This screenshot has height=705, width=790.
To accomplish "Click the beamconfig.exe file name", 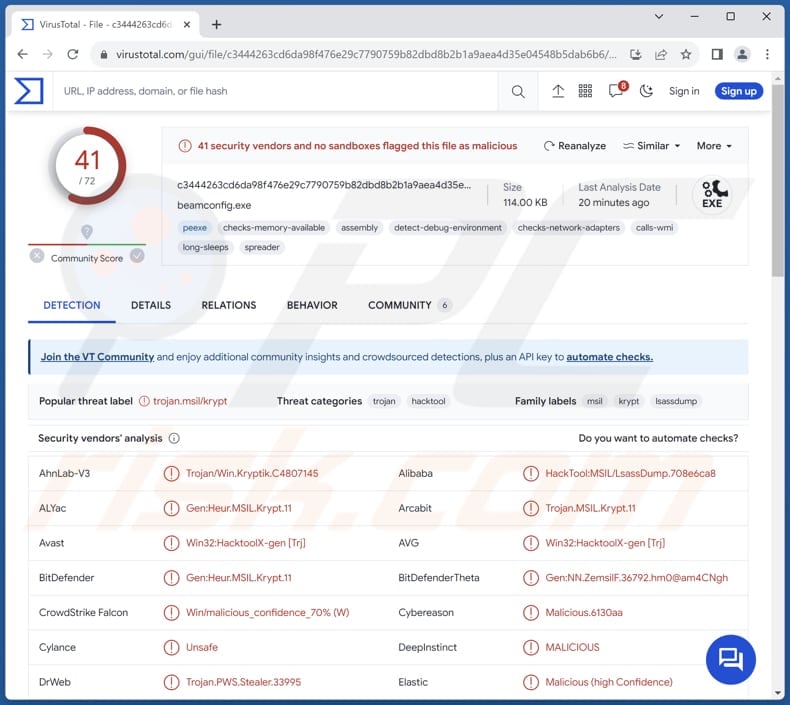I will point(214,206).
